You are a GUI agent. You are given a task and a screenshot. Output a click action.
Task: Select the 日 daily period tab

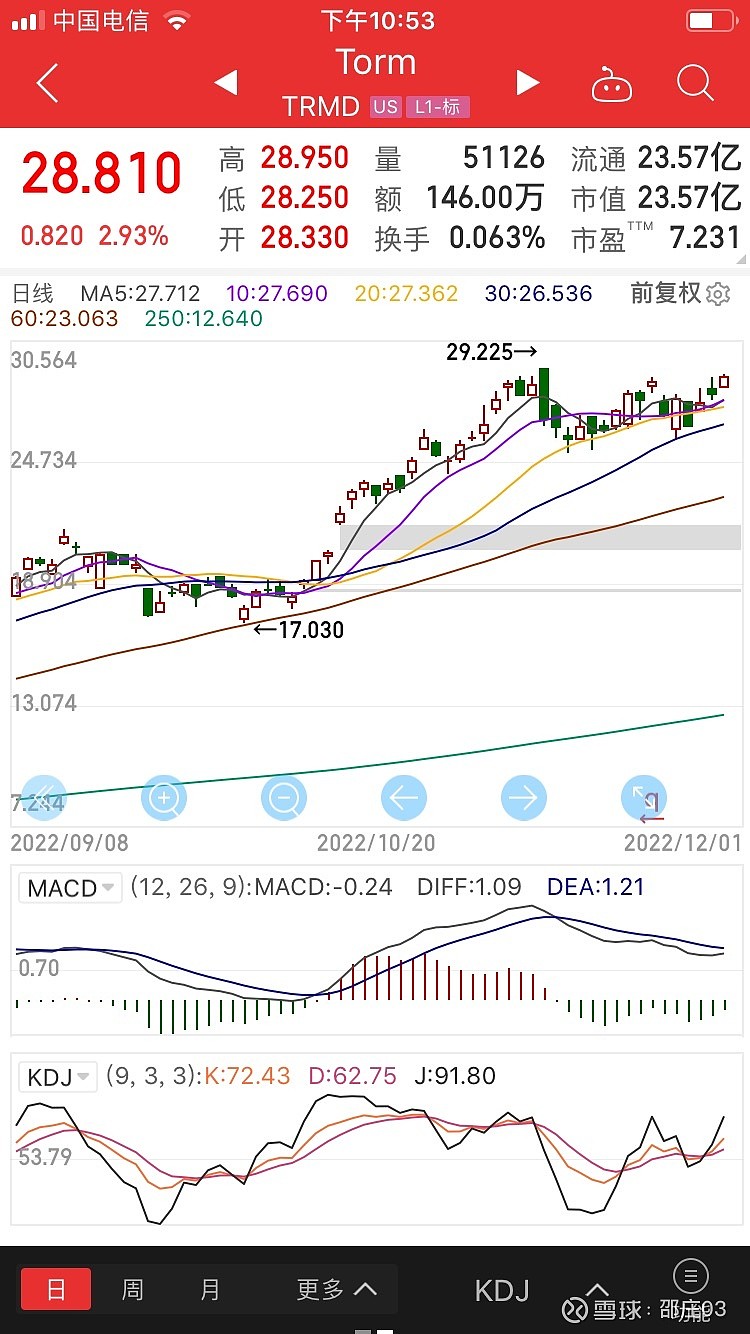[56, 1290]
